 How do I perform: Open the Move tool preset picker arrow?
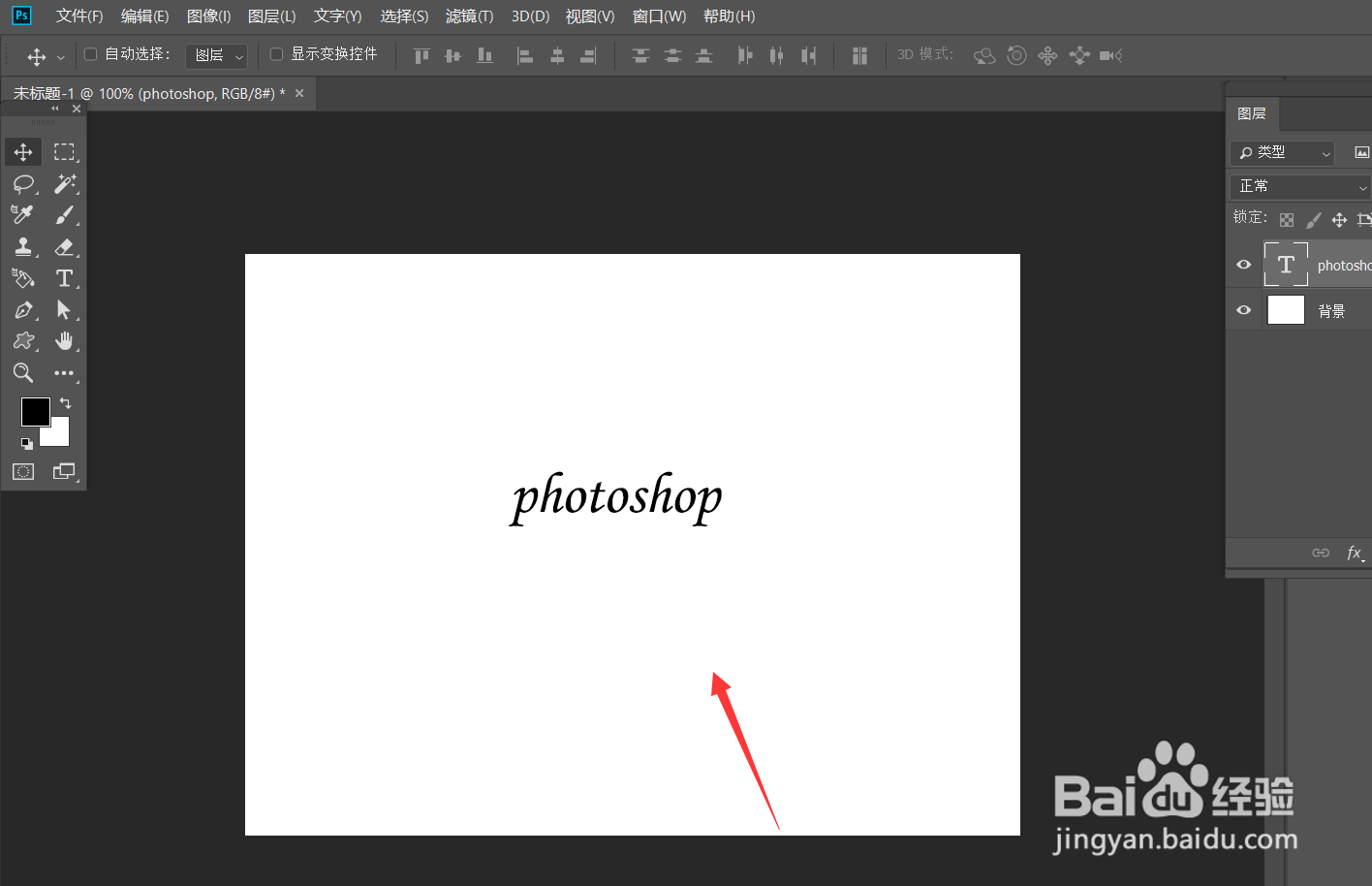[x=60, y=57]
